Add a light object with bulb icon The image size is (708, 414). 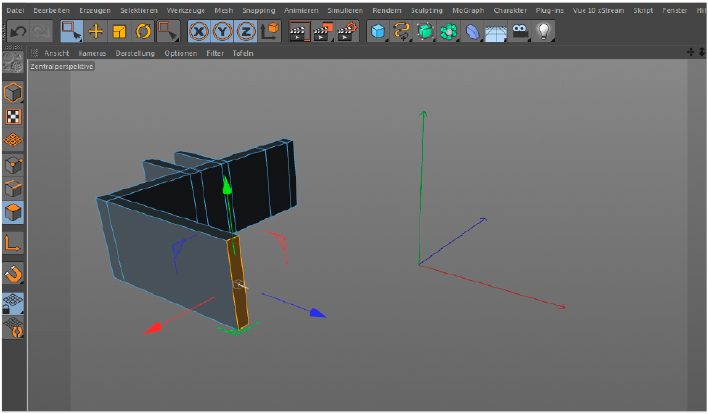click(x=543, y=31)
